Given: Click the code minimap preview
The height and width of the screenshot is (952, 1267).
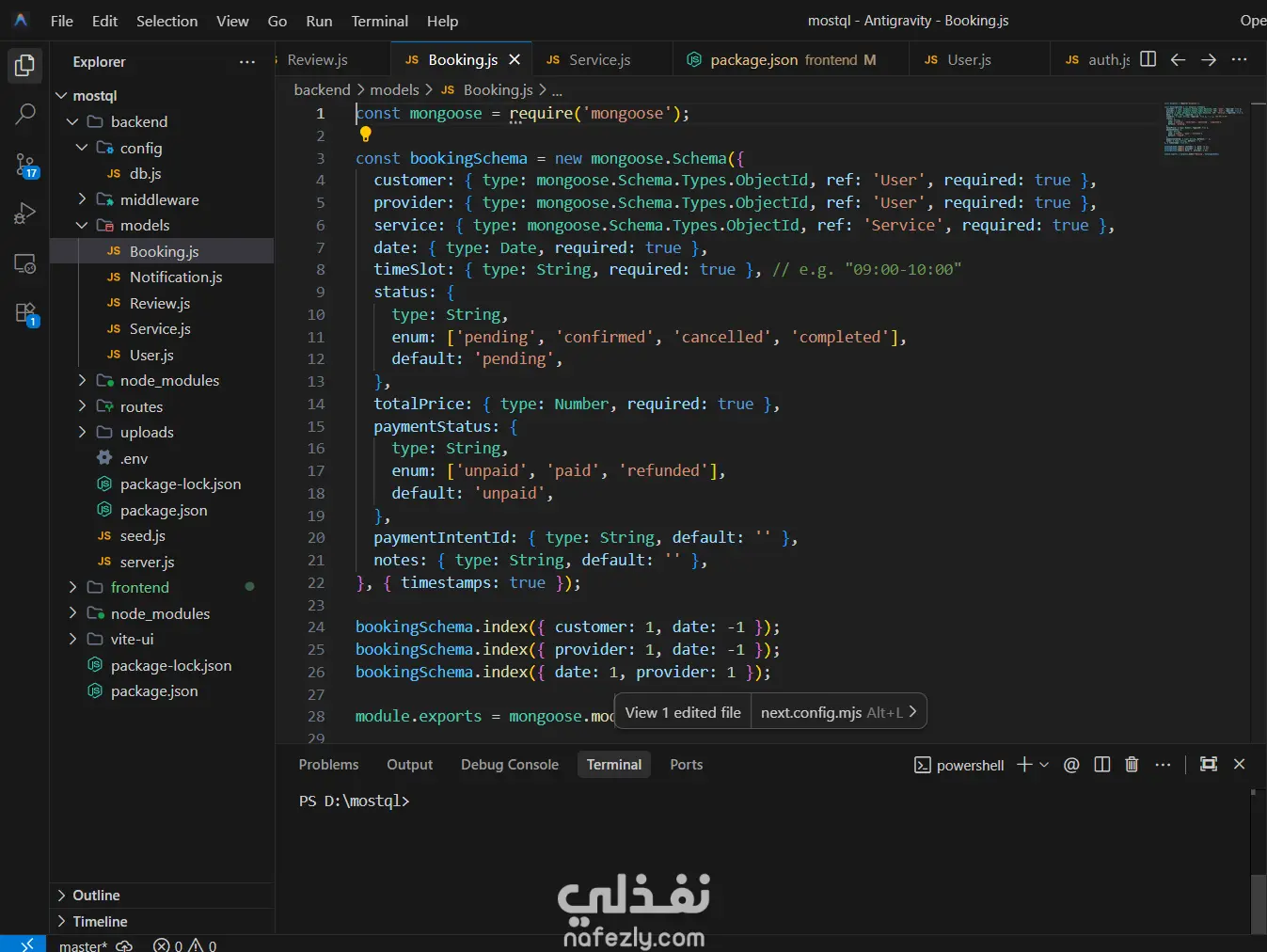Looking at the screenshot, I should pos(1204,128).
